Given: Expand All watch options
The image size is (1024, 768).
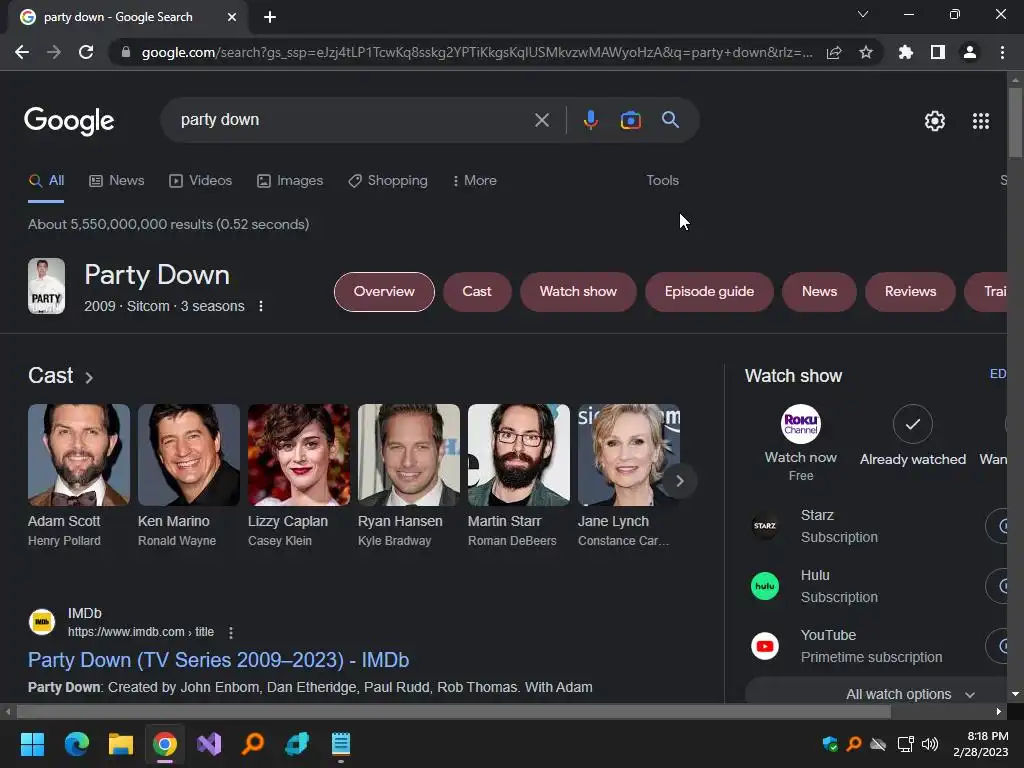Looking at the screenshot, I should click(910, 694).
